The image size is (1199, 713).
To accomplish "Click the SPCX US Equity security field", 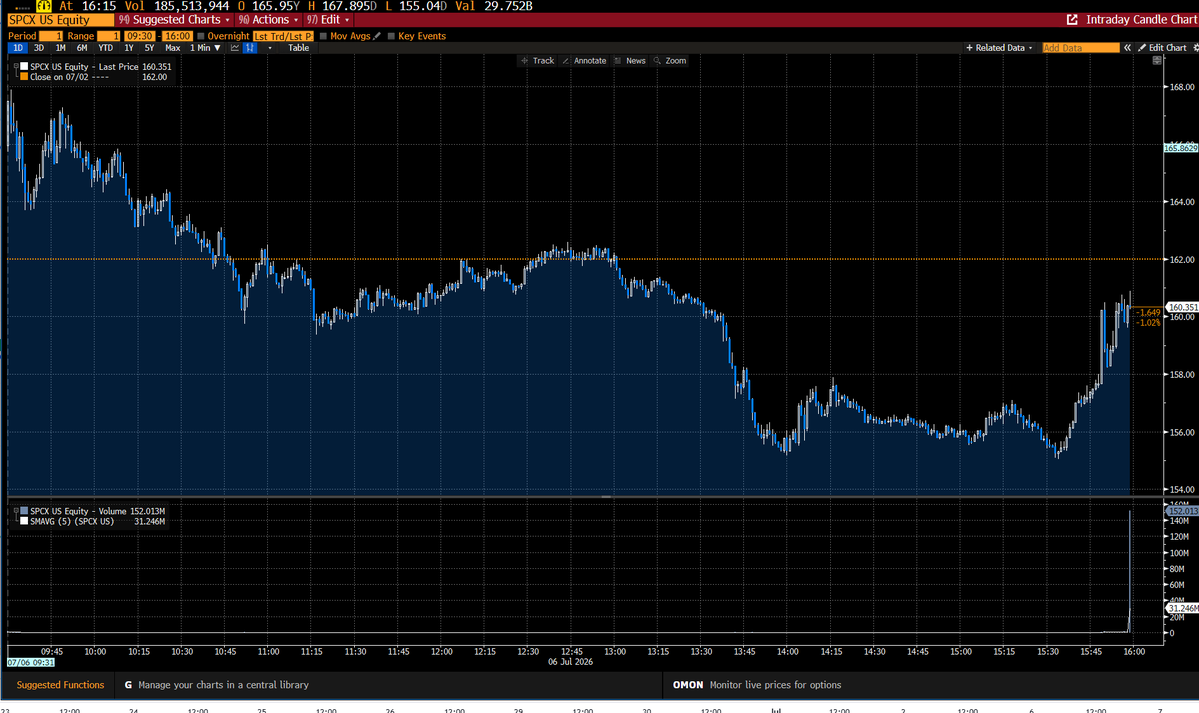I will (60, 20).
